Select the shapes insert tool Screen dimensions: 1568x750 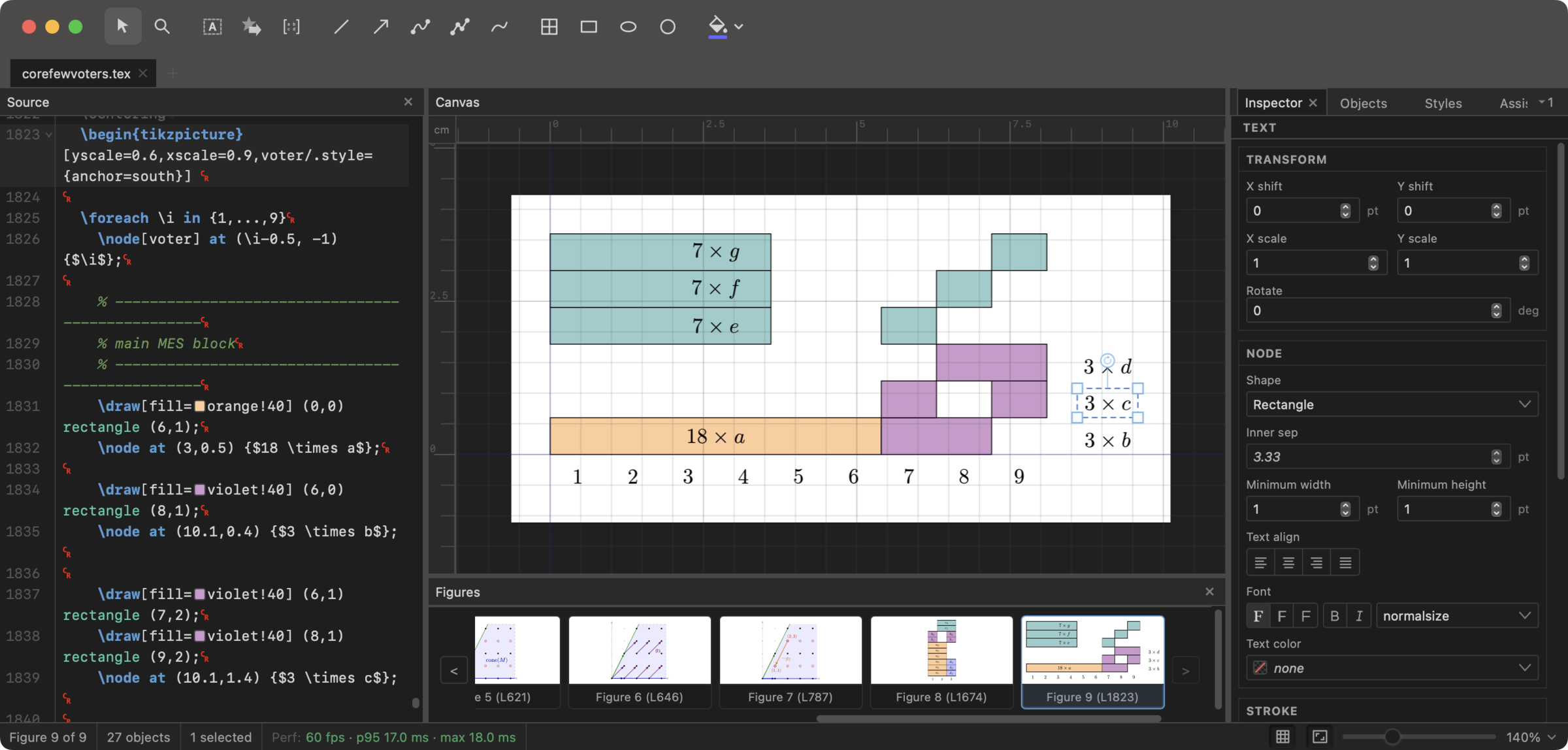[252, 26]
